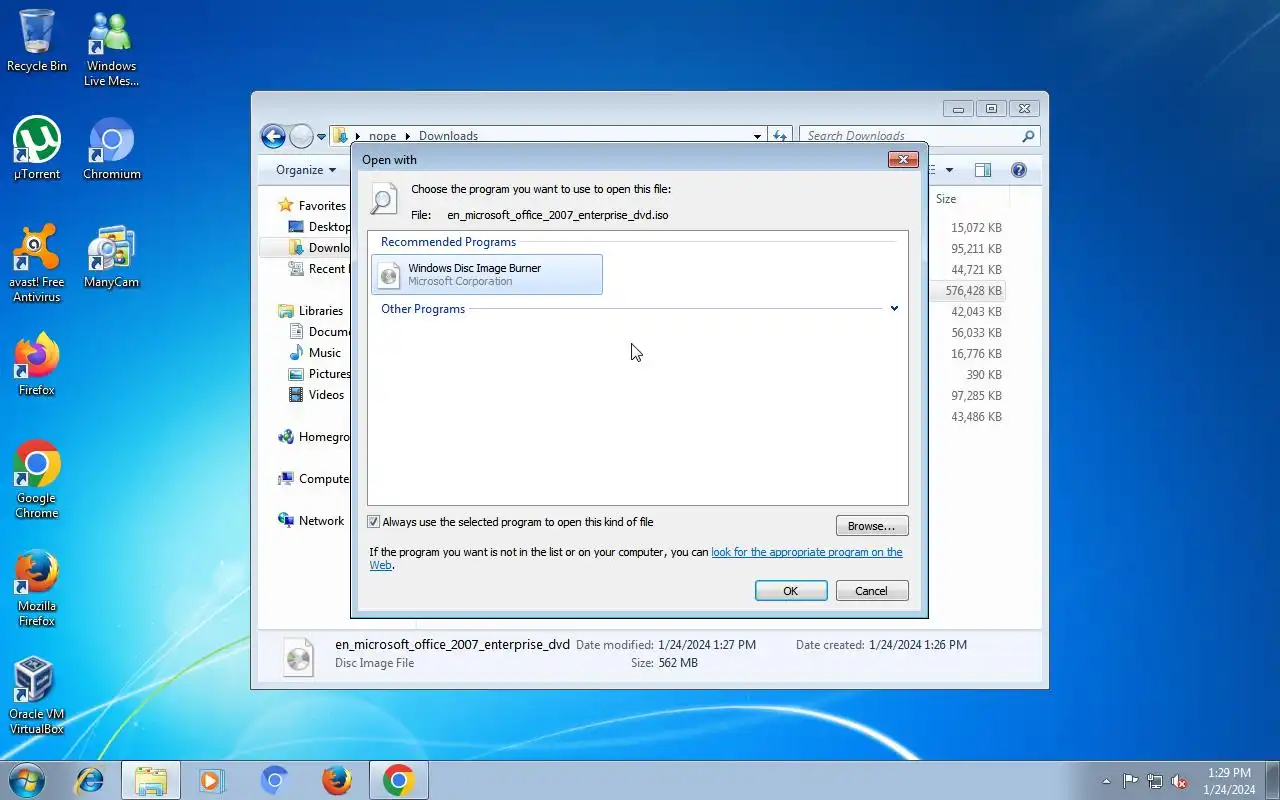Launch Chromium desktop shortcut
This screenshot has height=800, width=1280.
[x=111, y=149]
